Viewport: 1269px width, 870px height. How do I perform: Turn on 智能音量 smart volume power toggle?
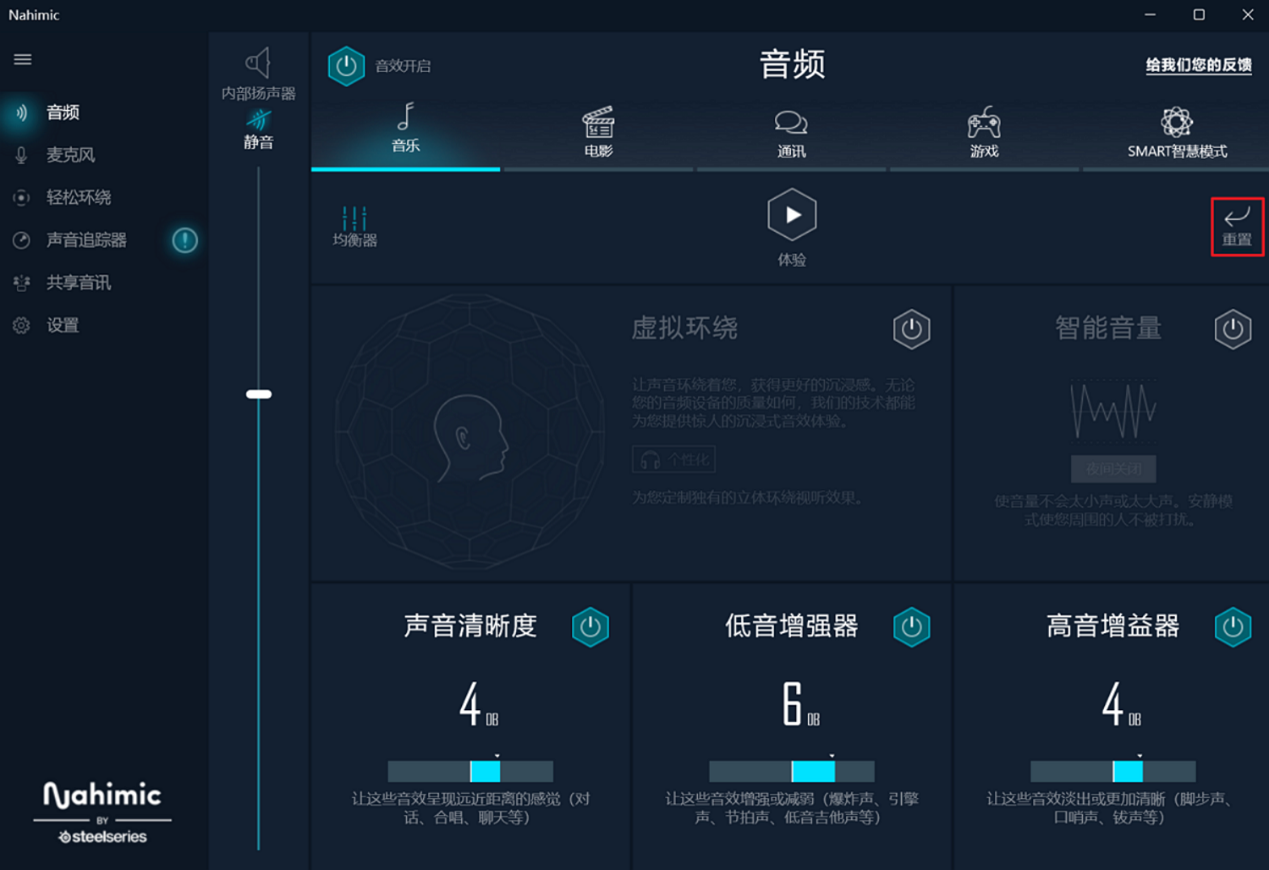1232,329
